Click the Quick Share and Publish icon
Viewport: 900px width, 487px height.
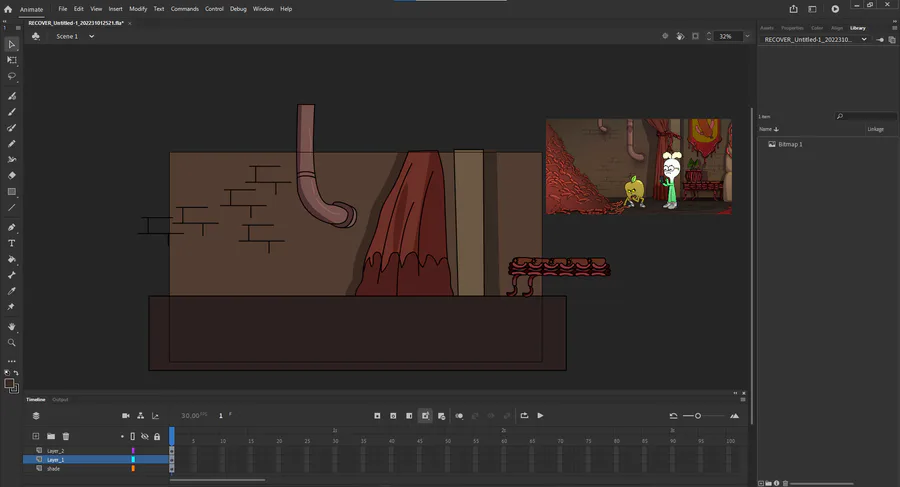793,9
